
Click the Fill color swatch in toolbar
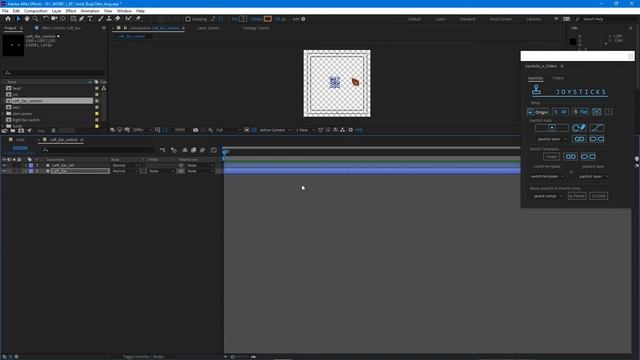pos(243,19)
